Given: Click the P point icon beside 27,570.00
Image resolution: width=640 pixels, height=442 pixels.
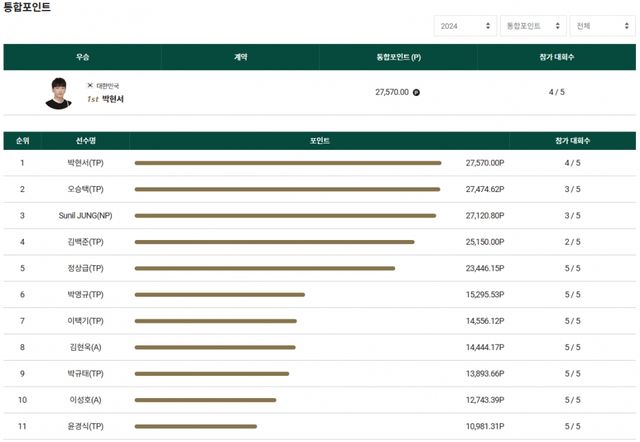Looking at the screenshot, I should (x=416, y=92).
